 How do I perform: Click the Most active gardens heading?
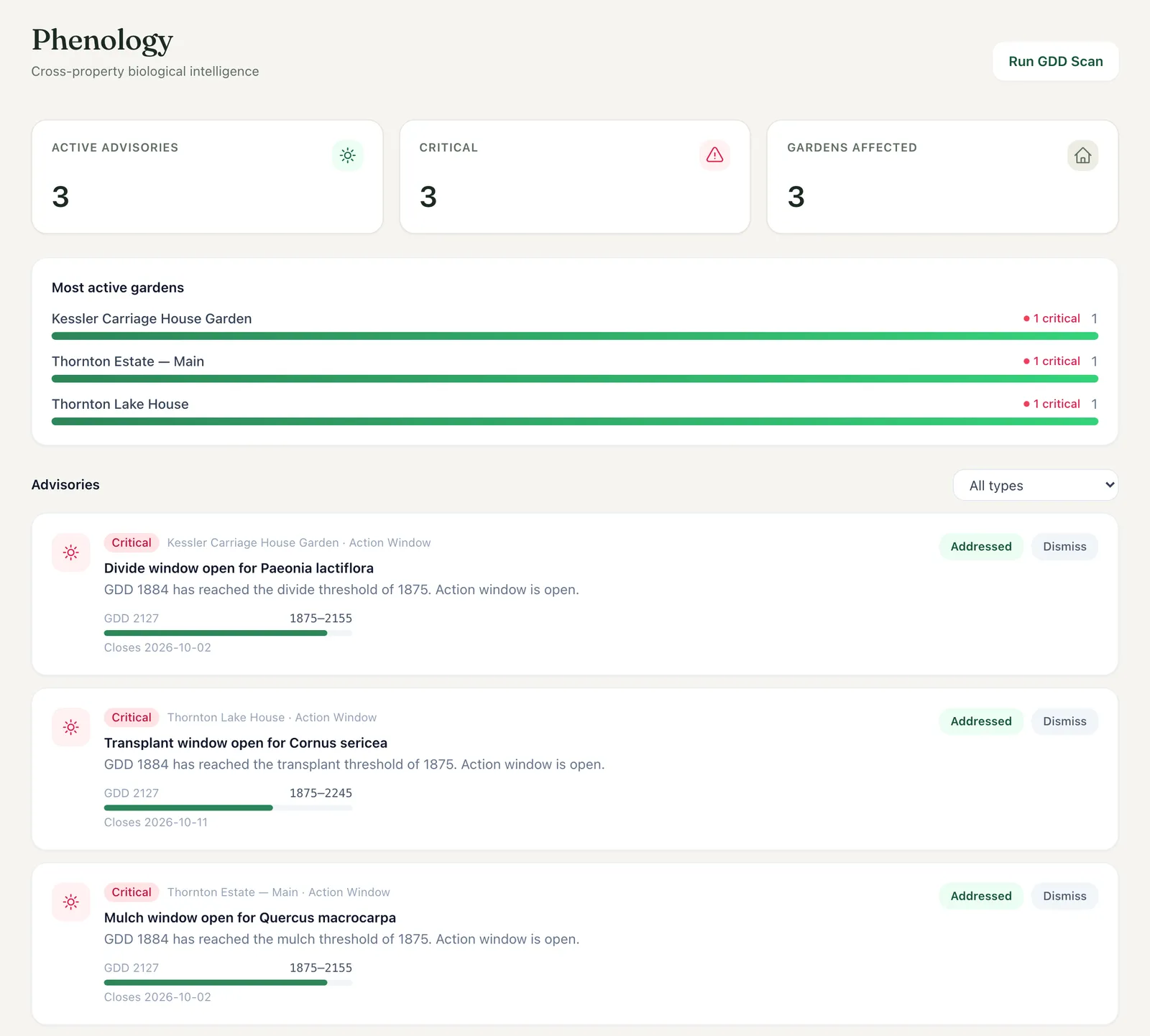coord(118,288)
